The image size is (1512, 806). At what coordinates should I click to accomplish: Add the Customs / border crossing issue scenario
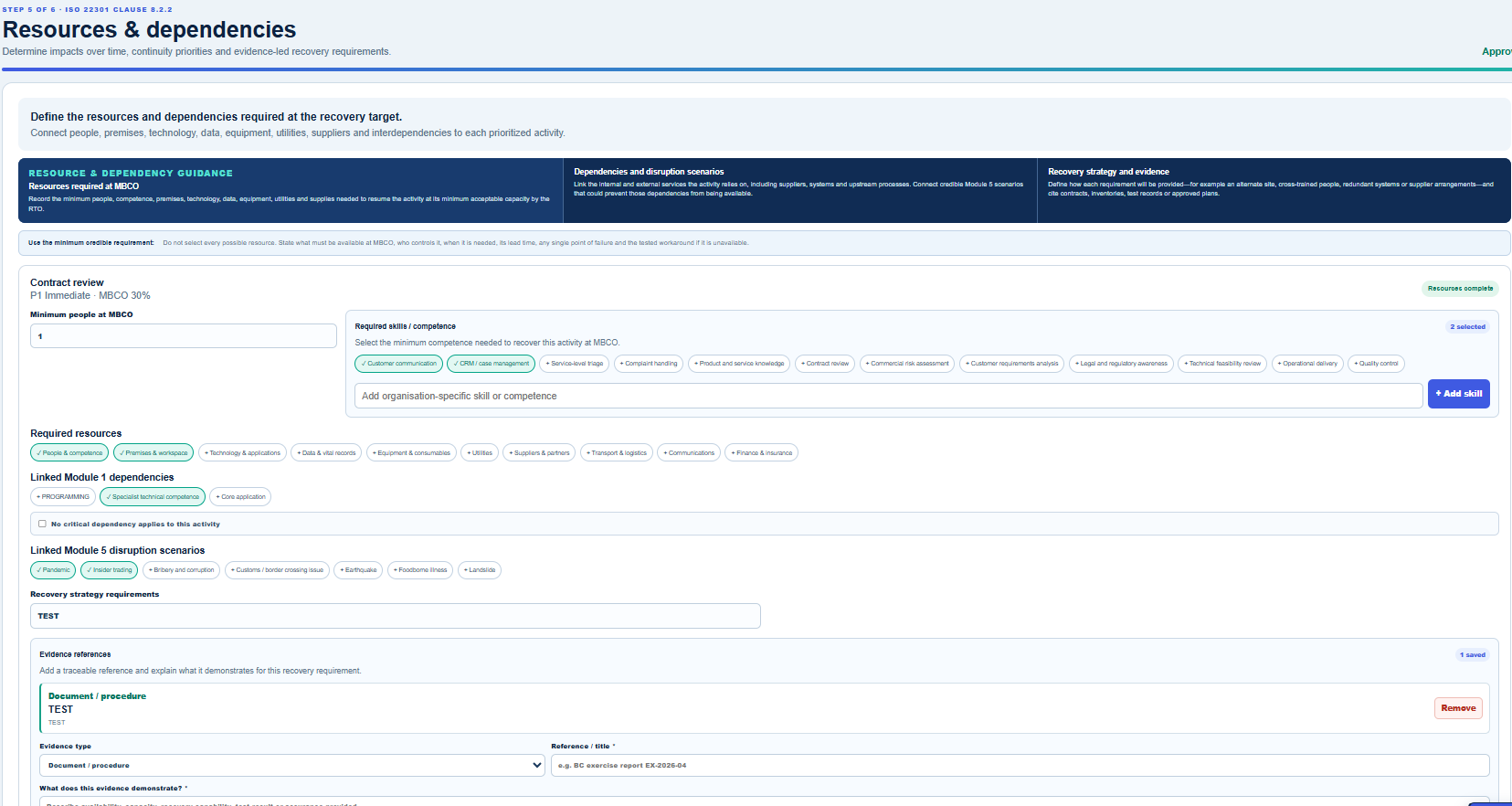point(277,570)
